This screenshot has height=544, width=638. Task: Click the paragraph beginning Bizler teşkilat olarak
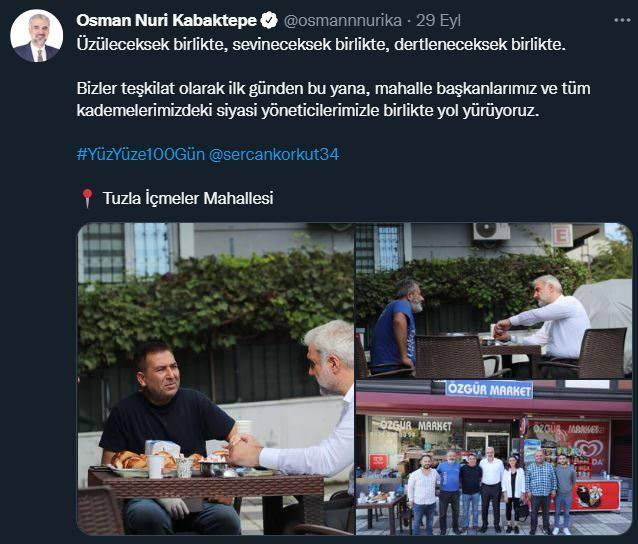click(x=333, y=100)
